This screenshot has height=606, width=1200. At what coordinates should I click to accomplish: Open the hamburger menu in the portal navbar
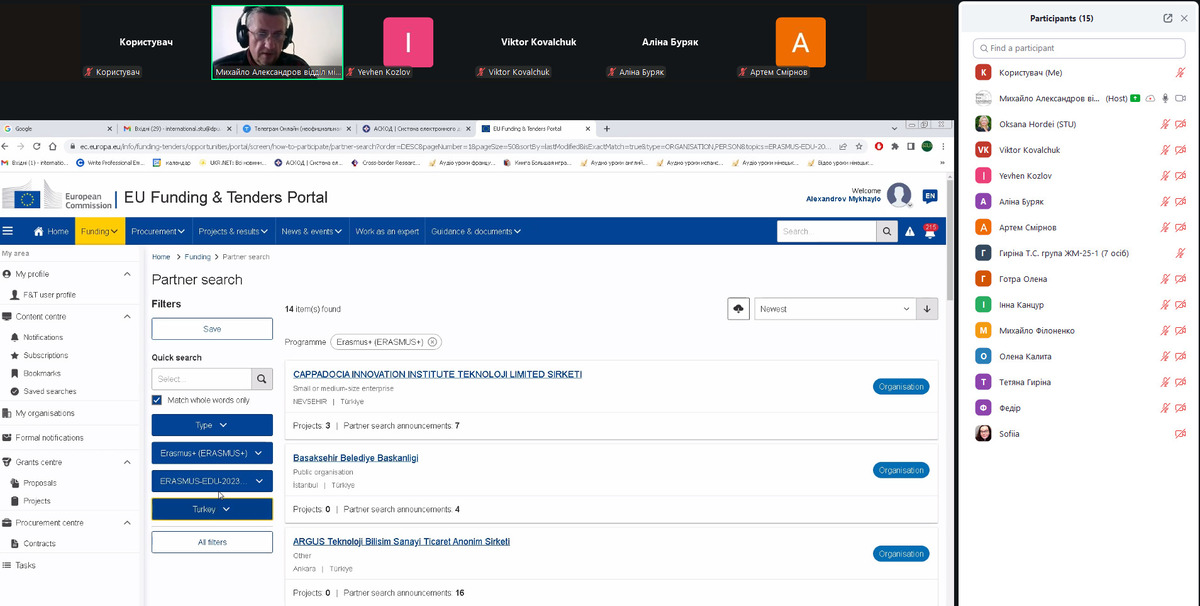[8, 231]
